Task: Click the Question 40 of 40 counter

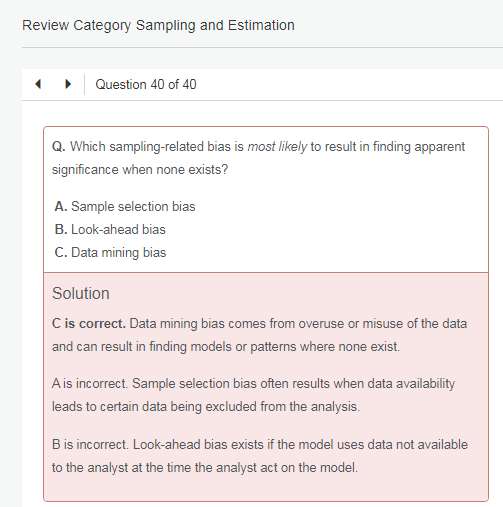Action: [146, 84]
